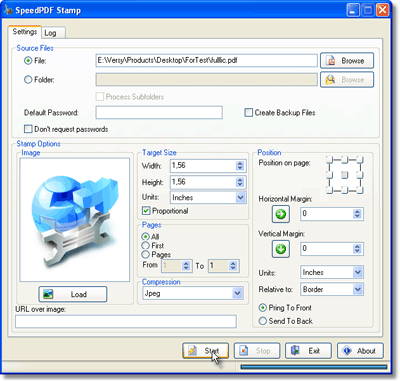Open the Compression Jpeg dropdown
This screenshot has width=400, height=382.
(x=237, y=294)
